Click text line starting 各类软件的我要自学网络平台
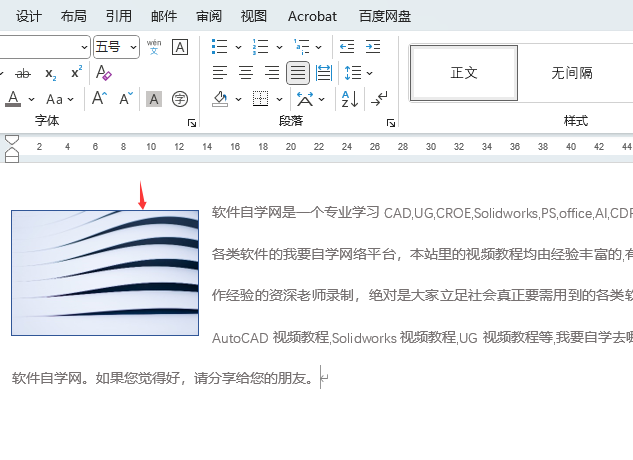This screenshot has width=633, height=460. point(422,254)
